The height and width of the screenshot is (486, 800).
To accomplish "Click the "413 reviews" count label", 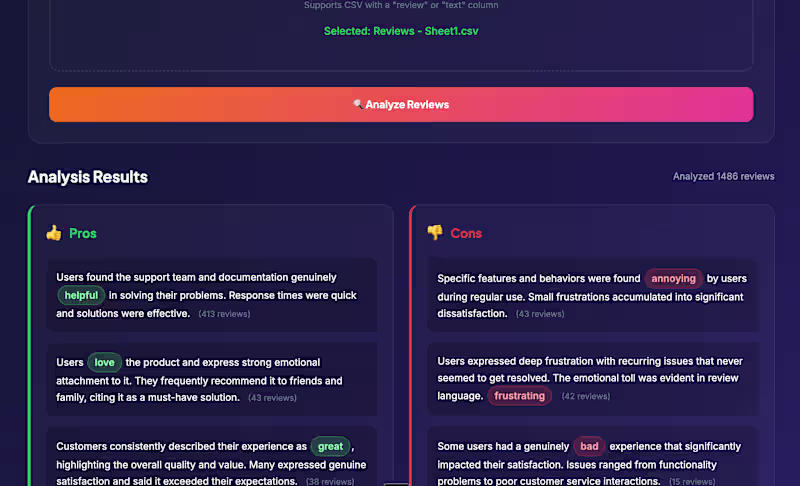I will [224, 314].
